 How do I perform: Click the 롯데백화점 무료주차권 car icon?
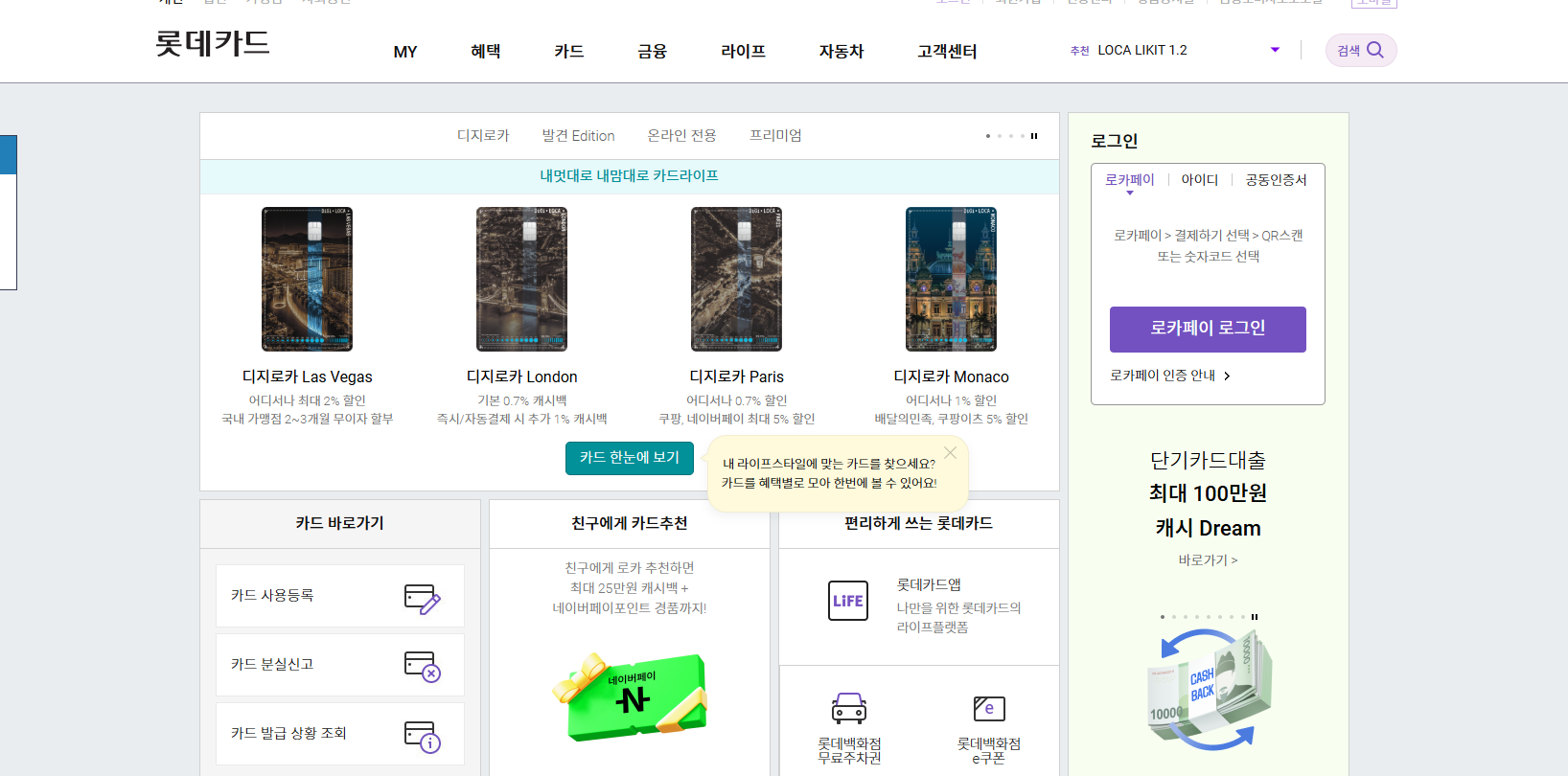849,709
